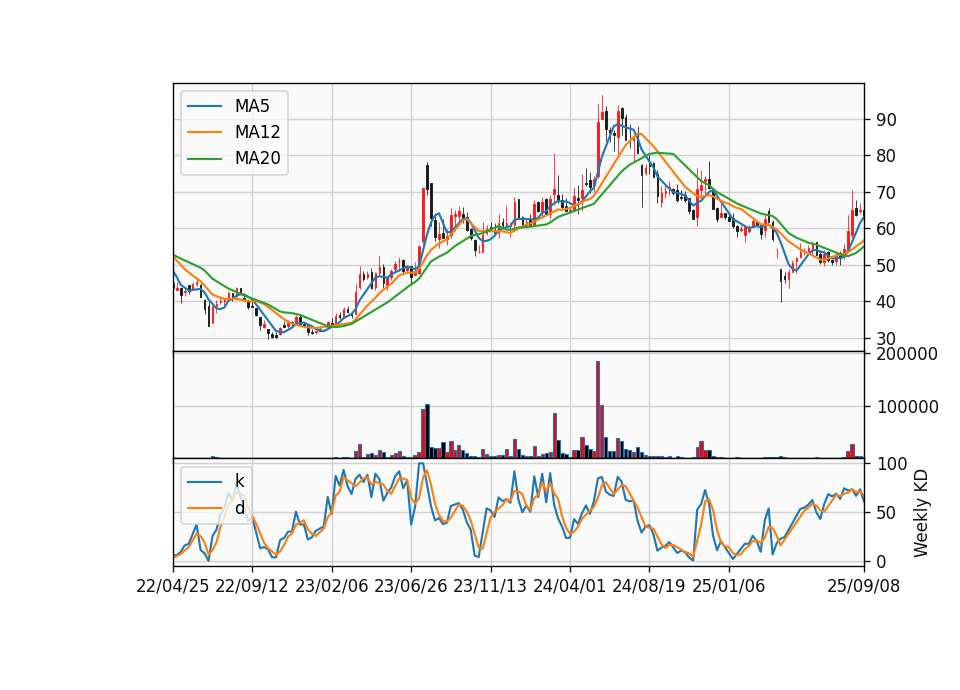960x690 pixels.
Task: Click the MA20 legend label
Action: (x=257, y=158)
